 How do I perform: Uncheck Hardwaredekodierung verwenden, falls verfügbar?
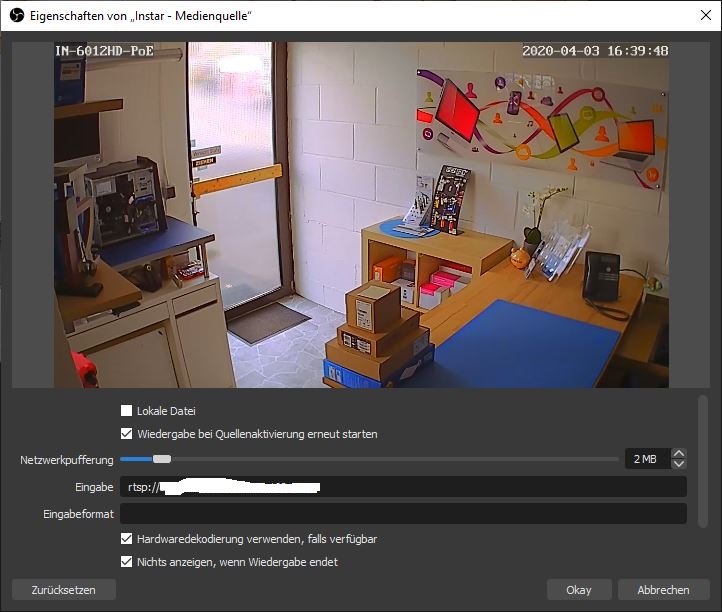click(x=127, y=539)
